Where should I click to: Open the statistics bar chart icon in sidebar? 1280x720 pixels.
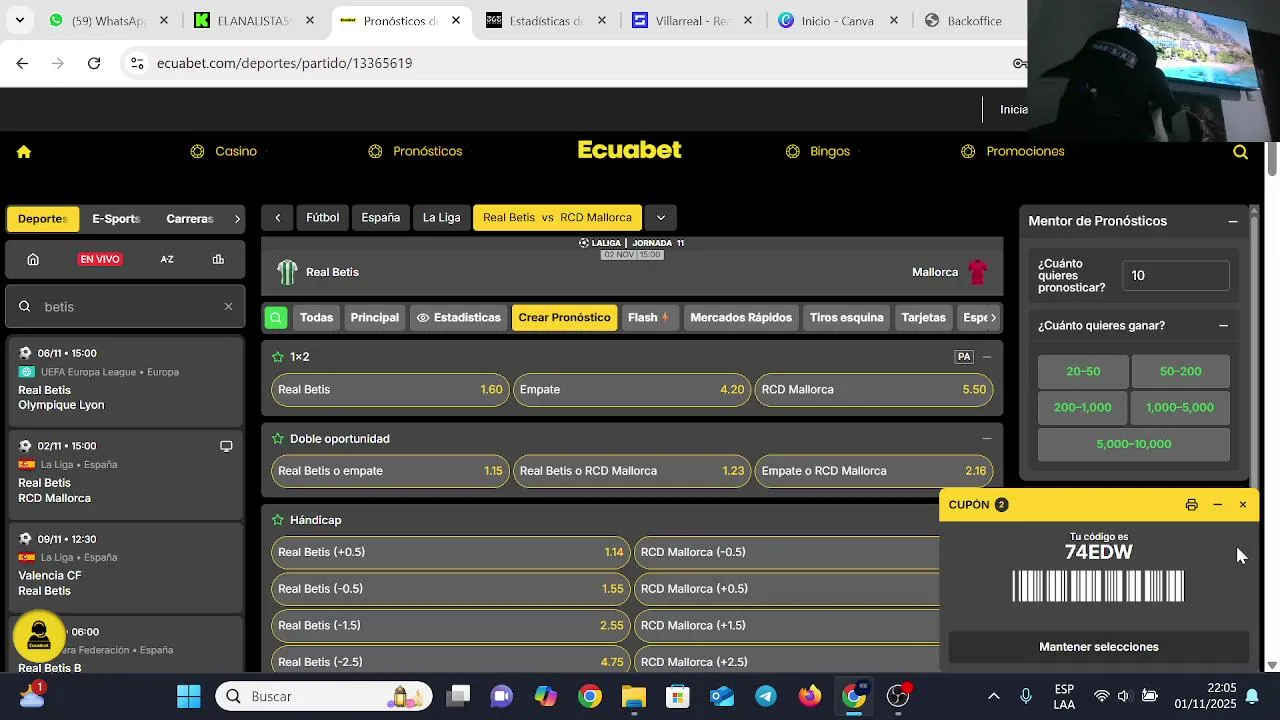(x=218, y=259)
